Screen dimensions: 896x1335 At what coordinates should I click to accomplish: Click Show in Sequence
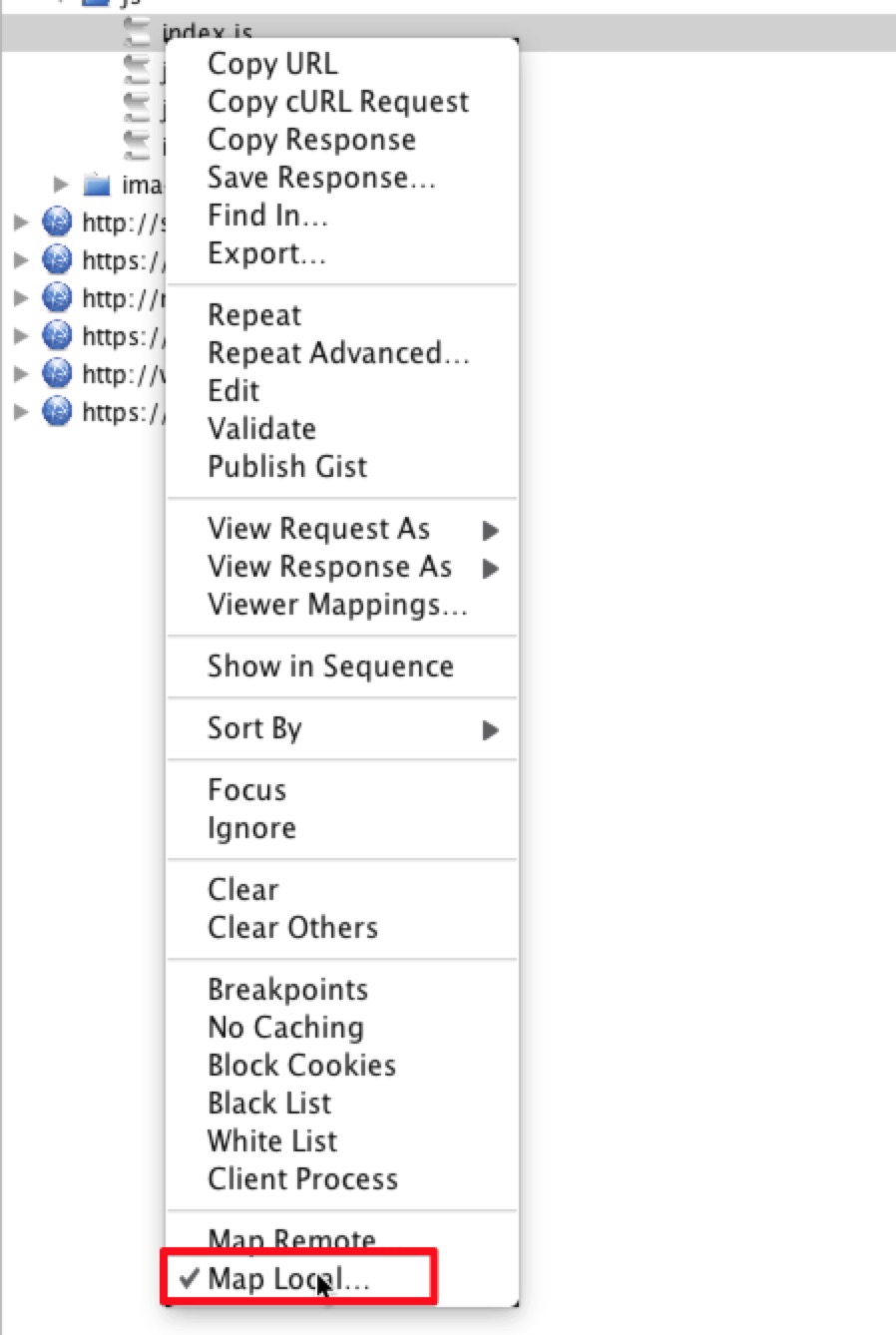pos(330,667)
